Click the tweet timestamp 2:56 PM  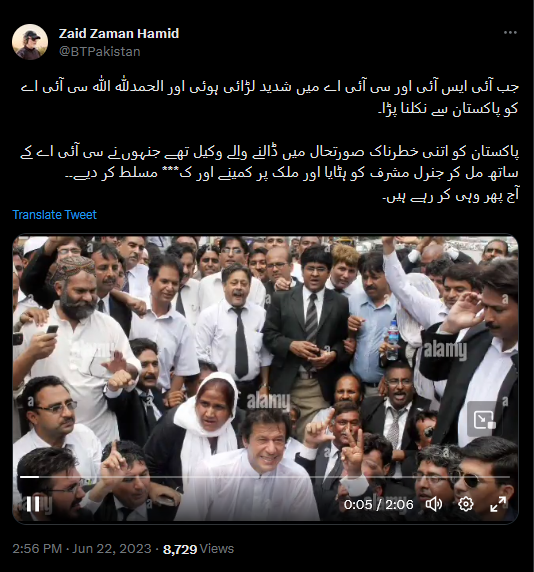pos(37,549)
